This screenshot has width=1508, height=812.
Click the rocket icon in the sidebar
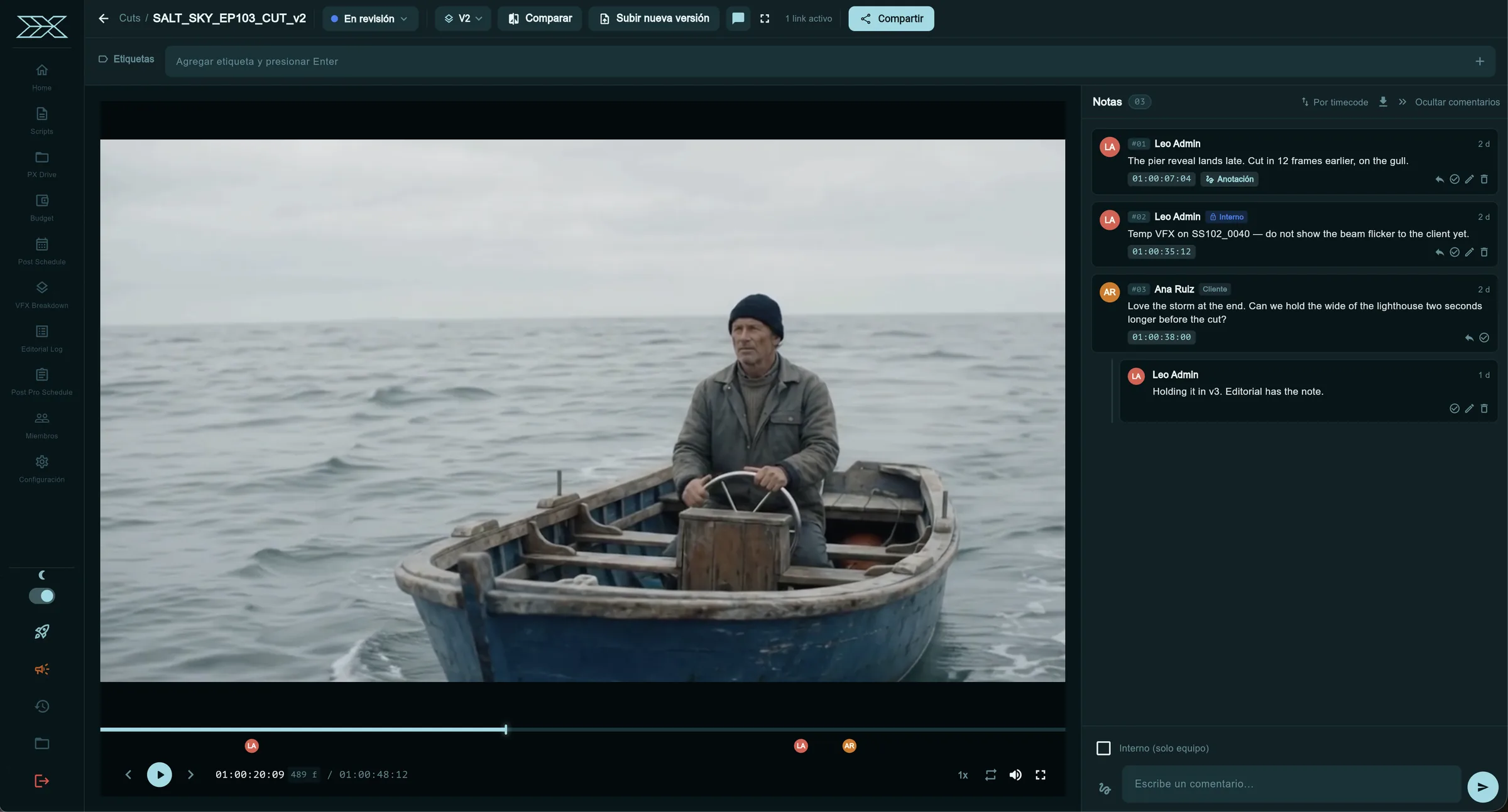click(42, 632)
